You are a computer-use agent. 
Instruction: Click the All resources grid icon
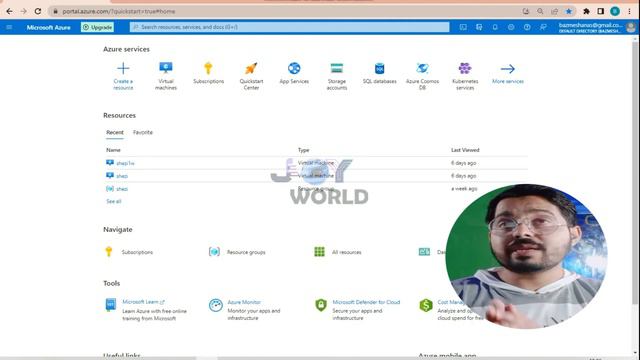pos(319,252)
